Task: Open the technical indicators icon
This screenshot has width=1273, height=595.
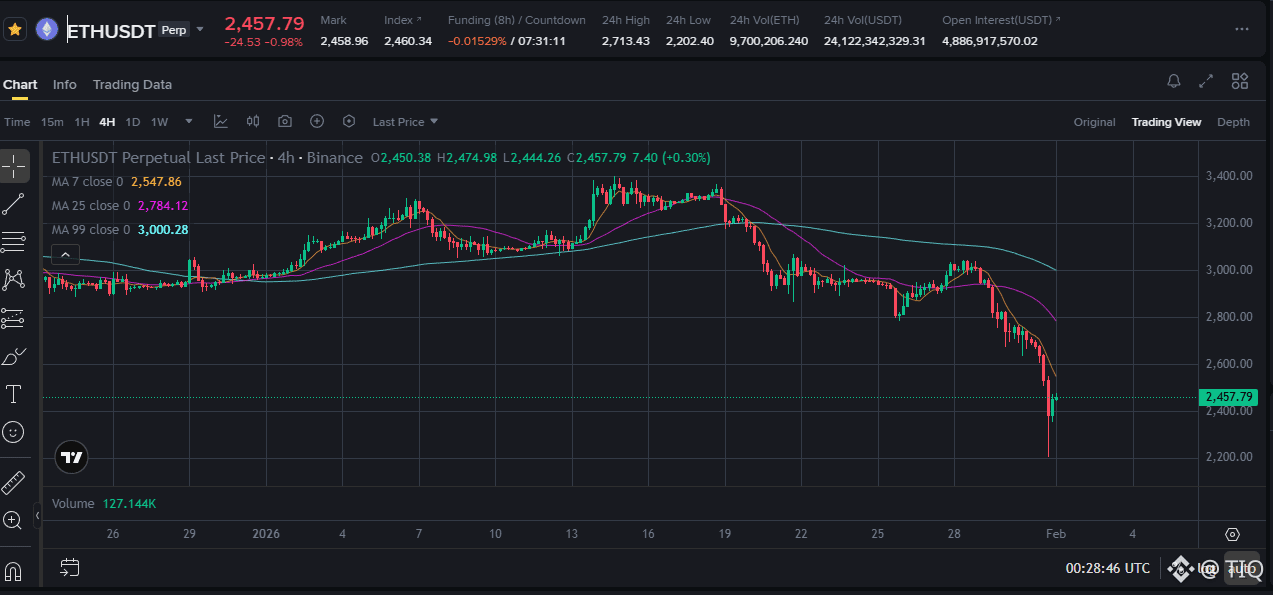Action: coord(221,121)
